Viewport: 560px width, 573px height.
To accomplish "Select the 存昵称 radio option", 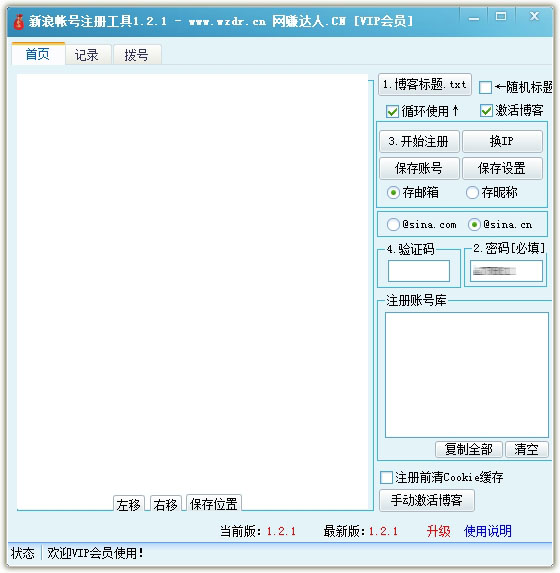I will [x=472, y=192].
